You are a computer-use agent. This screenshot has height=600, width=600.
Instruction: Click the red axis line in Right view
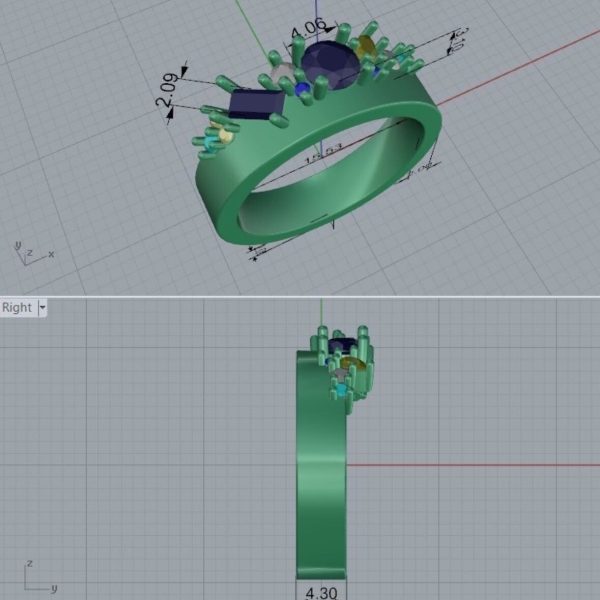click(x=470, y=464)
